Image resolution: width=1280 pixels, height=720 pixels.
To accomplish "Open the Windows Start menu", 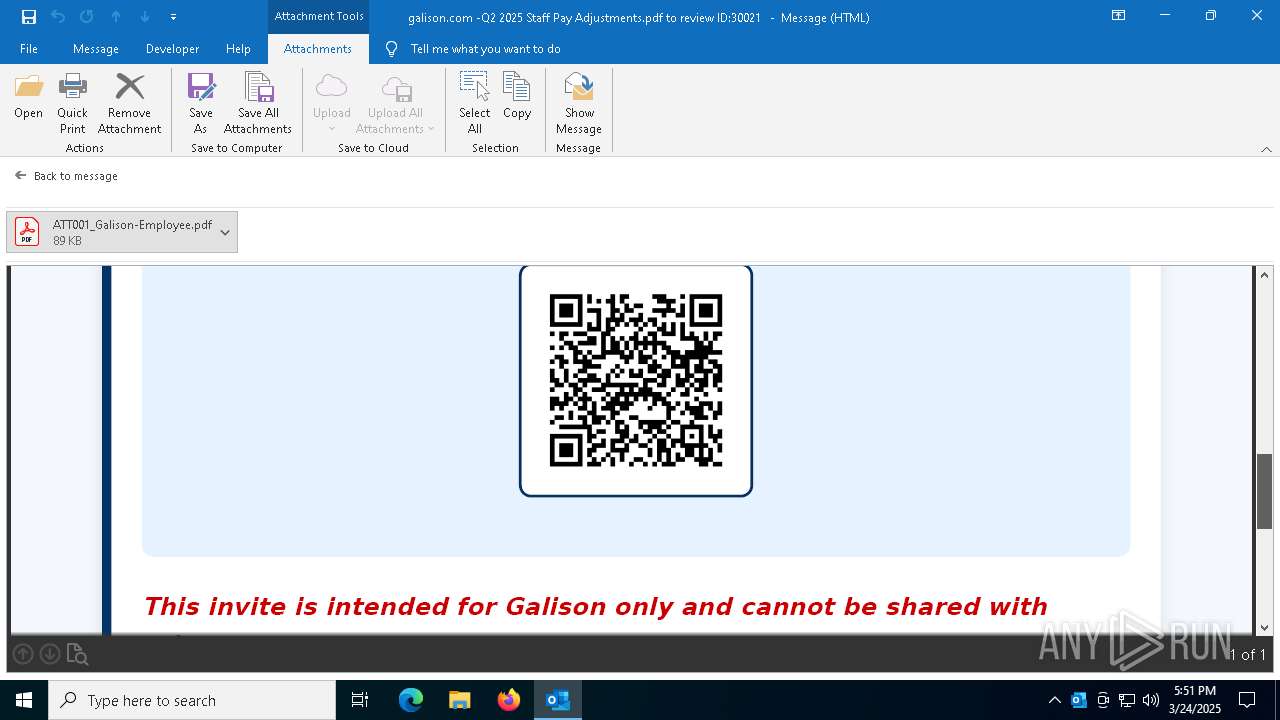I will tap(24, 700).
